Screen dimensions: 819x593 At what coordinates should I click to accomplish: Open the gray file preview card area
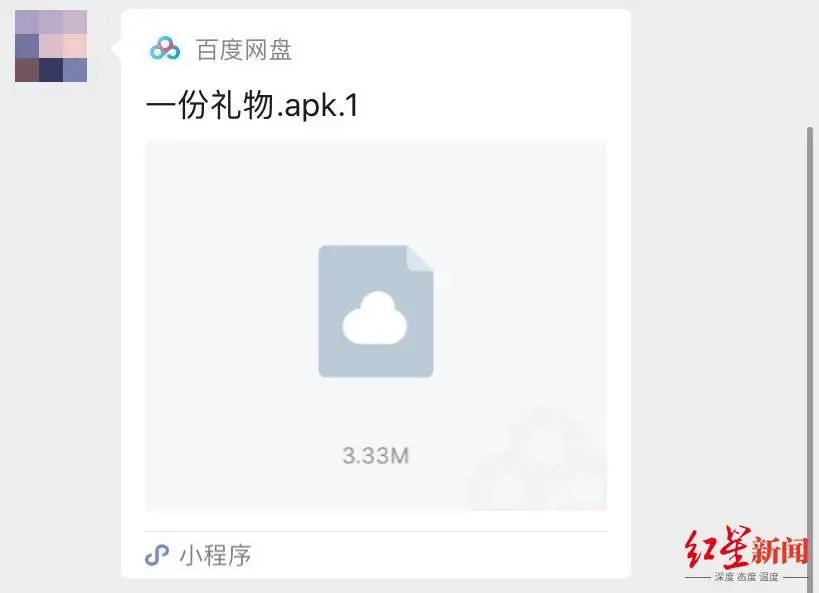(x=376, y=325)
